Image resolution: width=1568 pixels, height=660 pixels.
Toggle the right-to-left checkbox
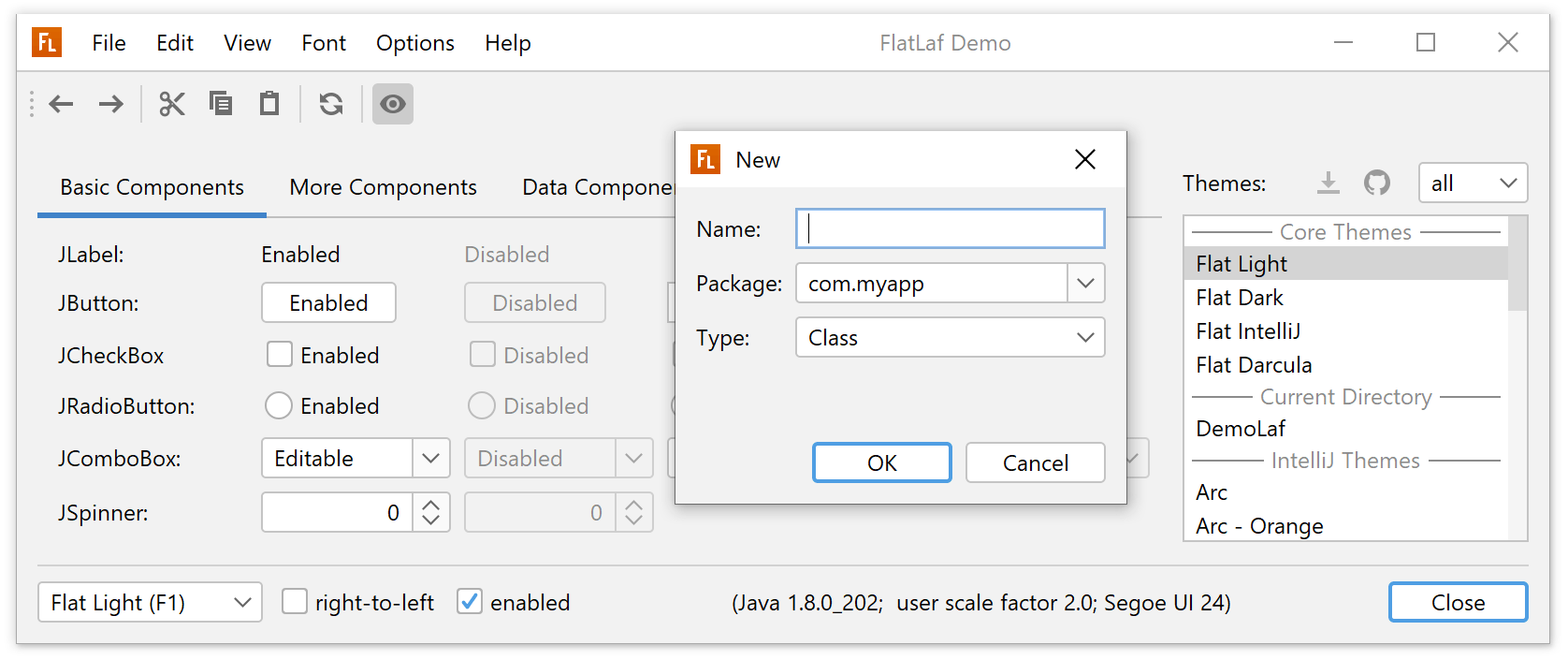[x=295, y=601]
